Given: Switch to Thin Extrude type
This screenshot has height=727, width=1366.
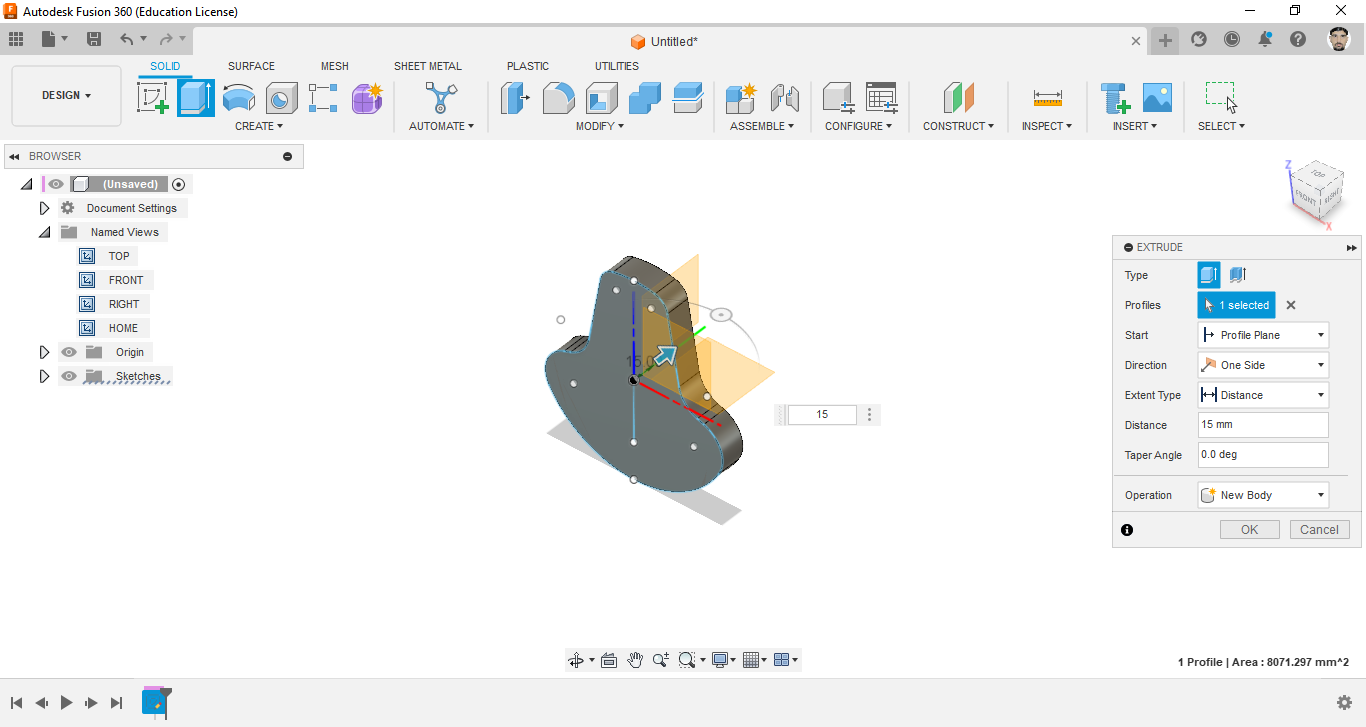Looking at the screenshot, I should tap(1238, 275).
